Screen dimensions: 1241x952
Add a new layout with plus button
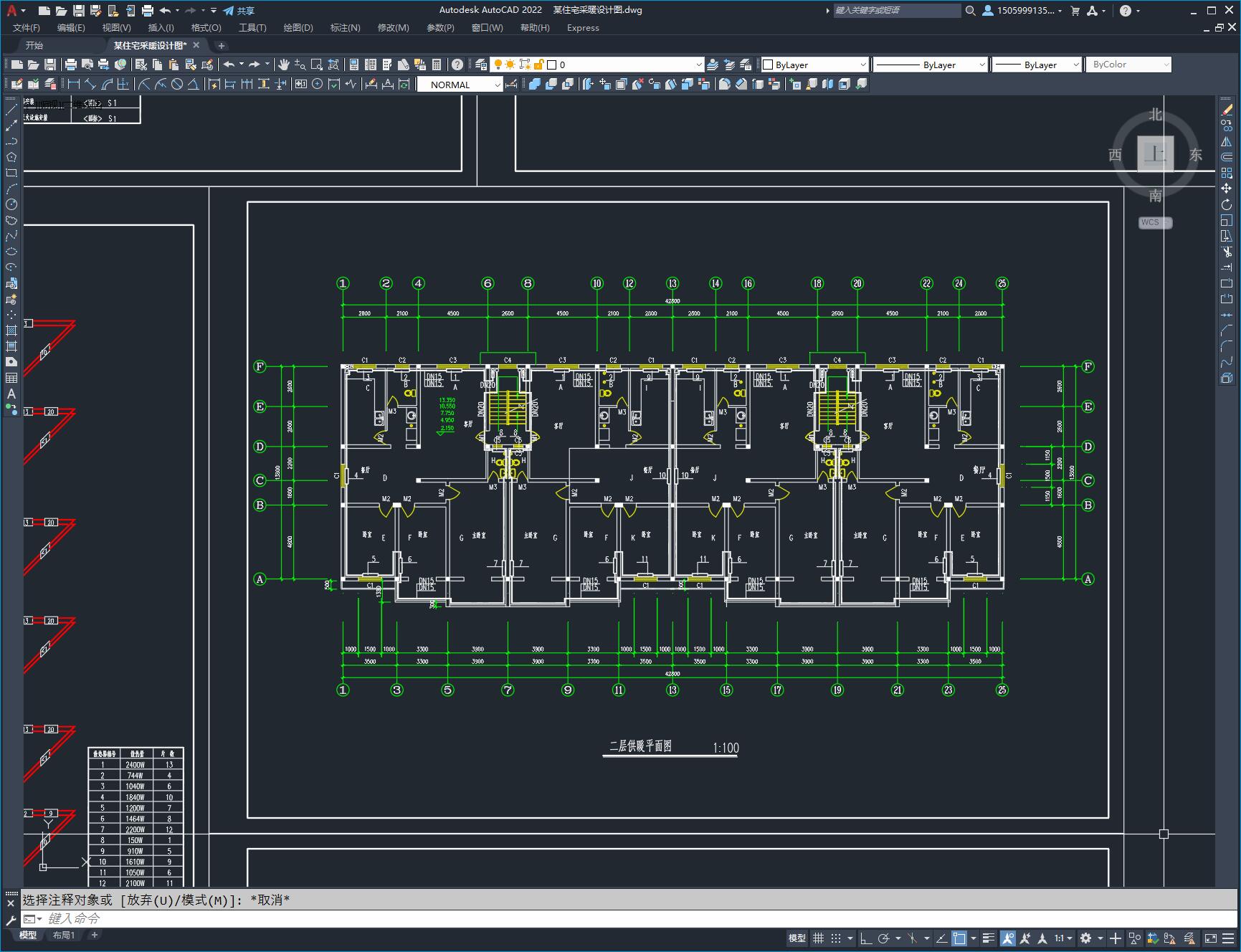[94, 935]
